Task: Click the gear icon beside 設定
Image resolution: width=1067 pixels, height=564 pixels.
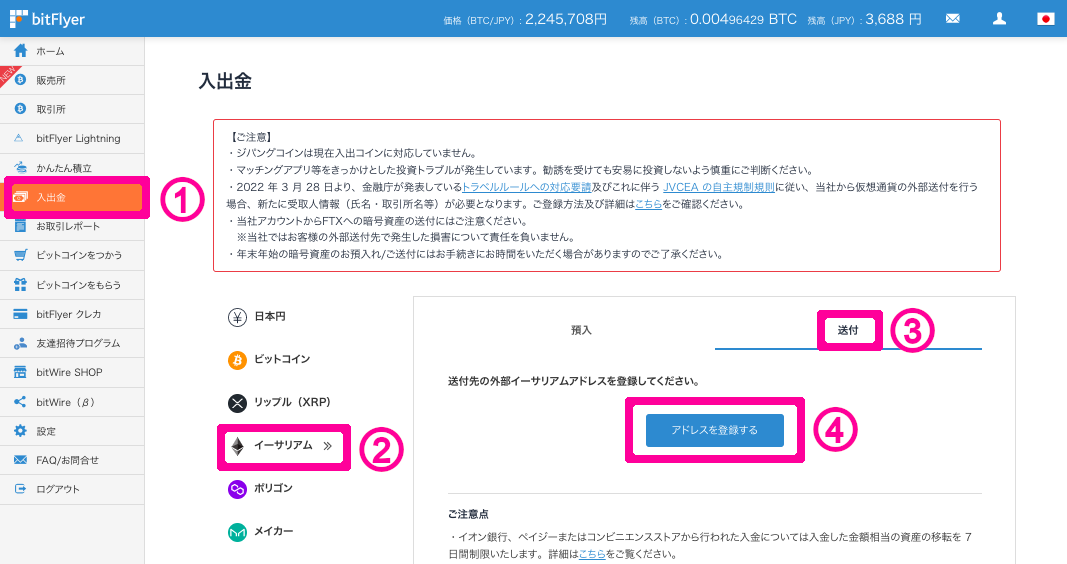Action: click(x=20, y=431)
